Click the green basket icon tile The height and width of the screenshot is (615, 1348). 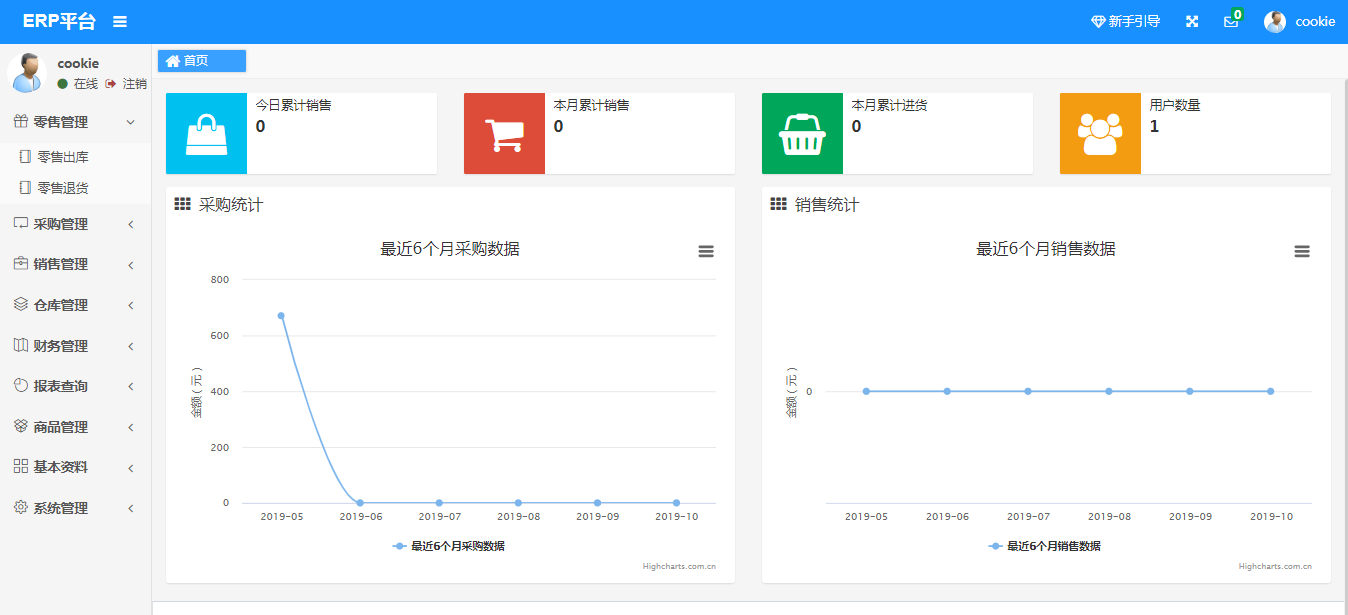click(x=802, y=134)
